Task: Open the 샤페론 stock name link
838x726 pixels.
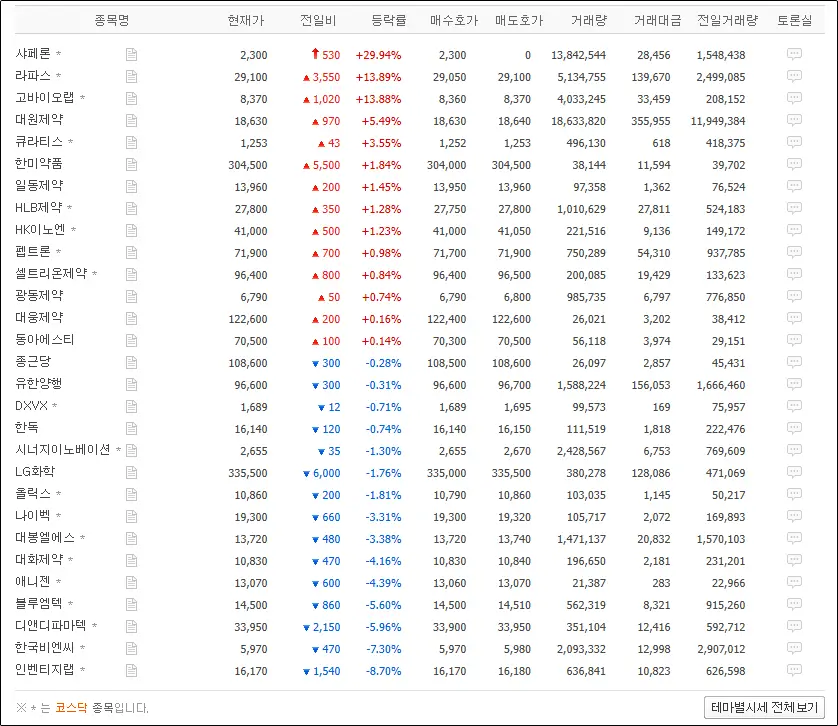Action: [33, 53]
